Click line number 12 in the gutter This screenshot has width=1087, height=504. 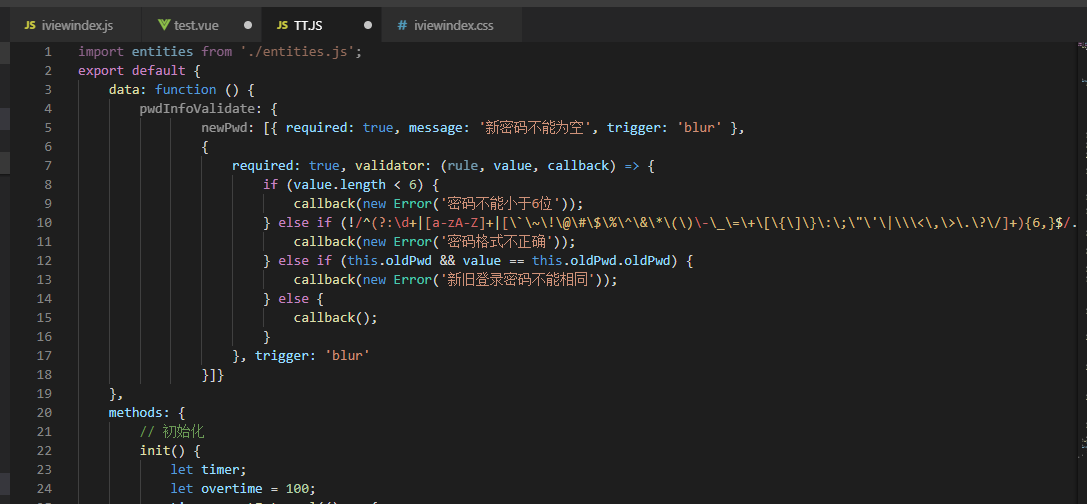click(x=44, y=261)
